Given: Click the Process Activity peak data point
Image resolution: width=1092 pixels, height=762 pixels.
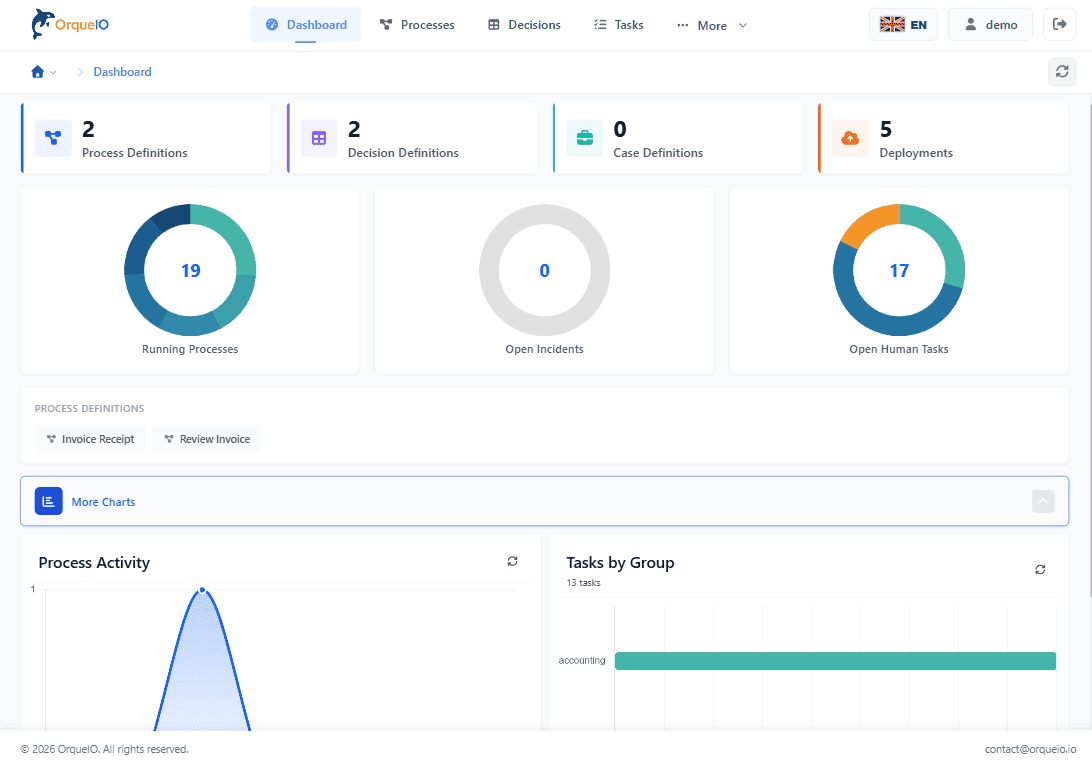Looking at the screenshot, I should pyautogui.click(x=202, y=589).
